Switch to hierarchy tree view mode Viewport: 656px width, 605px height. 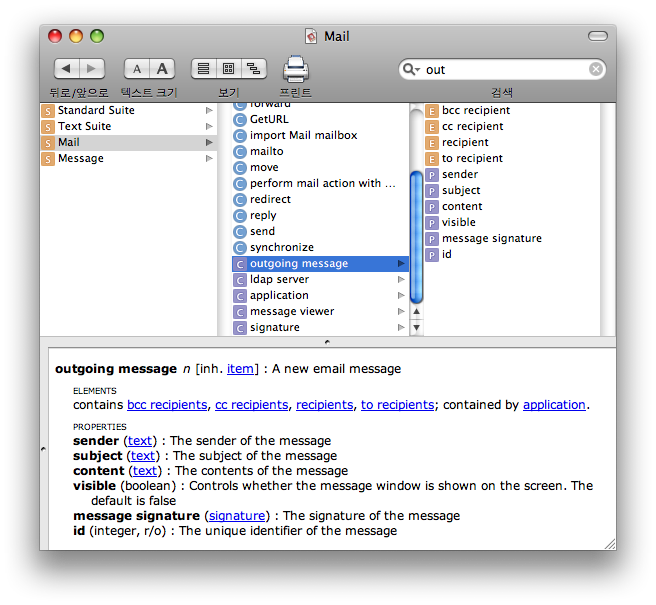(x=254, y=69)
